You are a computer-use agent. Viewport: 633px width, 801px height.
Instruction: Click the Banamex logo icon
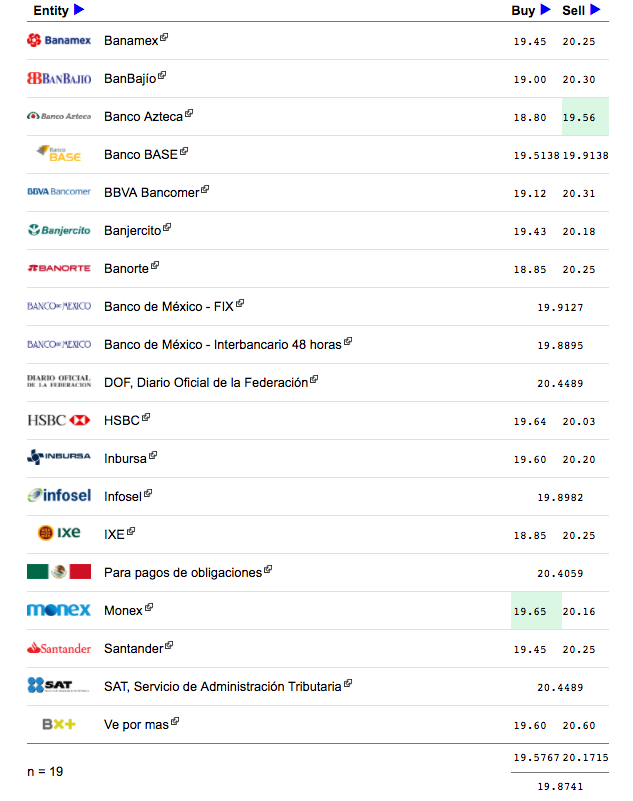pyautogui.click(x=59, y=40)
